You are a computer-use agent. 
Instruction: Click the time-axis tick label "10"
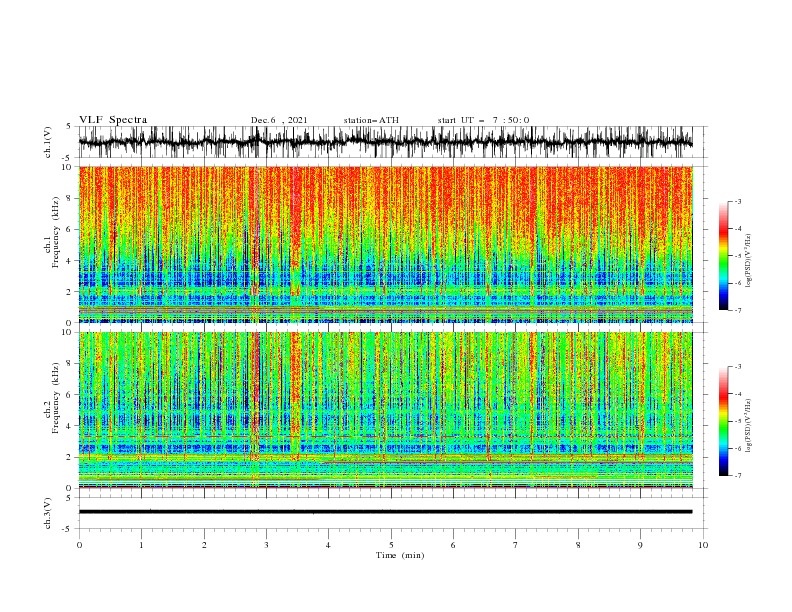(x=703, y=545)
